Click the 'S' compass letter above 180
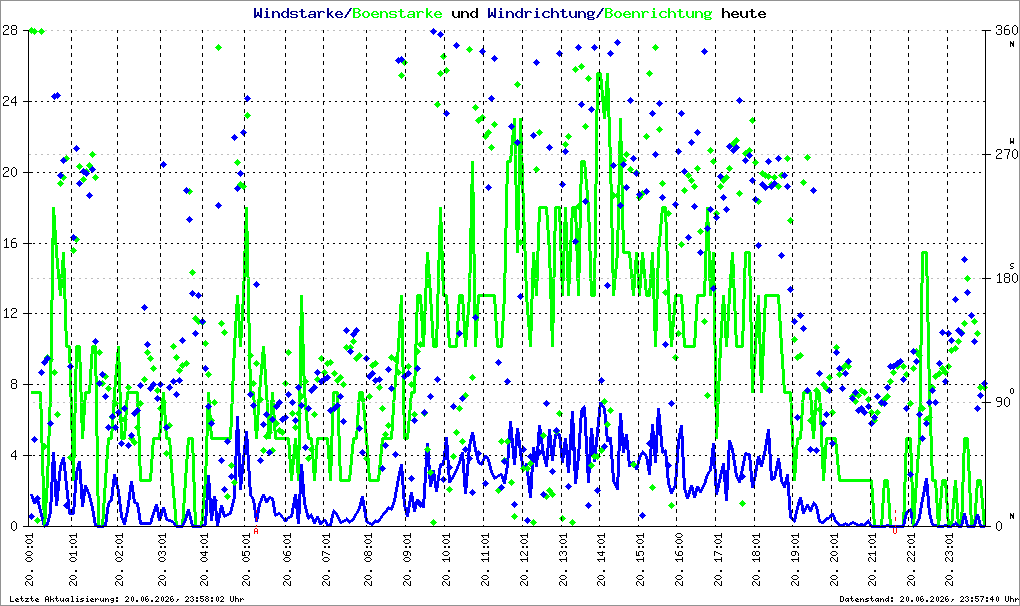 [1012, 265]
